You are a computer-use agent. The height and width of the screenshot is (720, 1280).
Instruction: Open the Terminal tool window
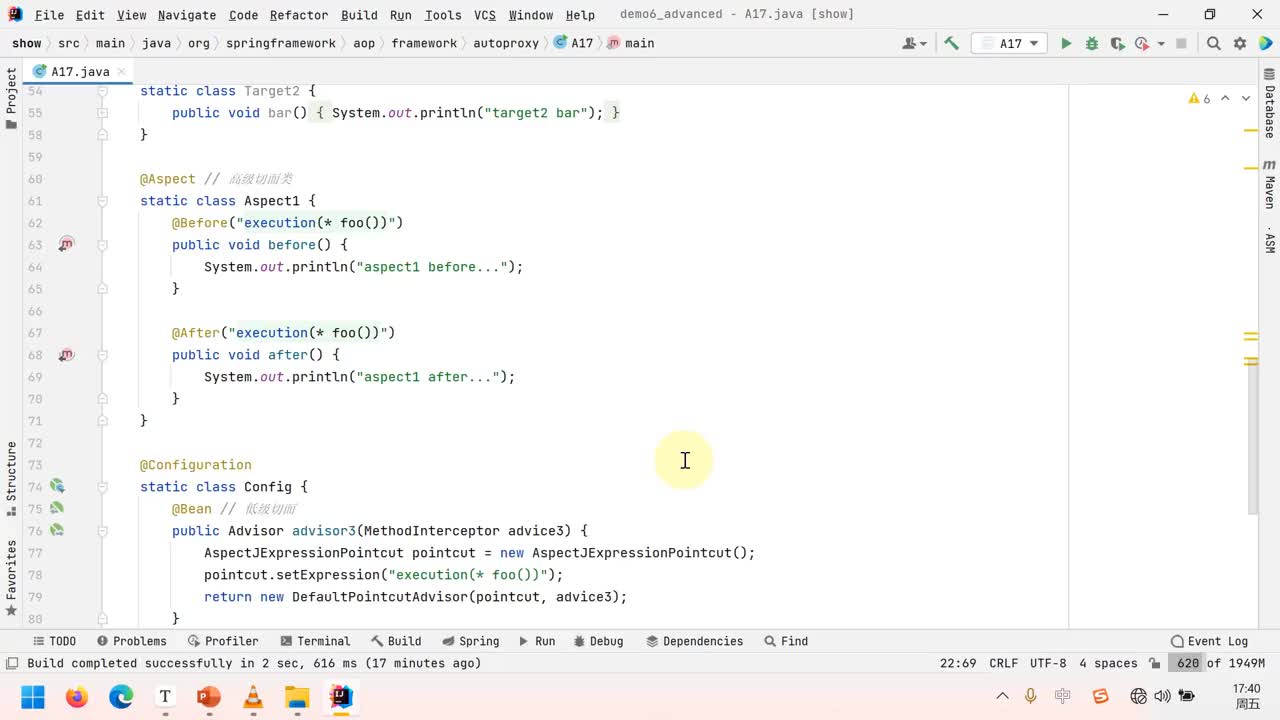[x=314, y=641]
